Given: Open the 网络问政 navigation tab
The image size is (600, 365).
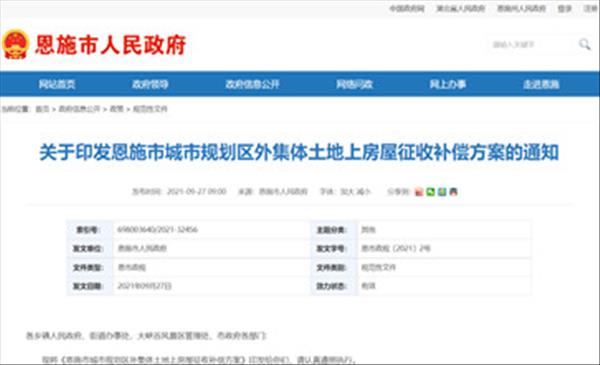Looking at the screenshot, I should (x=354, y=84).
